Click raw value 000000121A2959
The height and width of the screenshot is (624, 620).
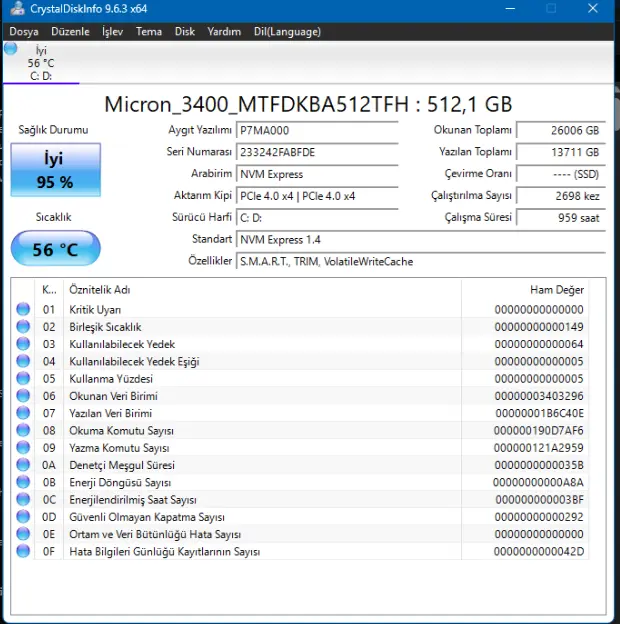pyautogui.click(x=539, y=448)
